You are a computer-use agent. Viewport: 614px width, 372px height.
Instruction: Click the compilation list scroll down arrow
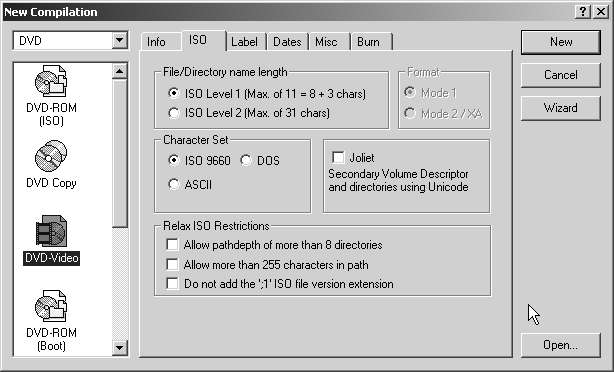[x=119, y=347]
